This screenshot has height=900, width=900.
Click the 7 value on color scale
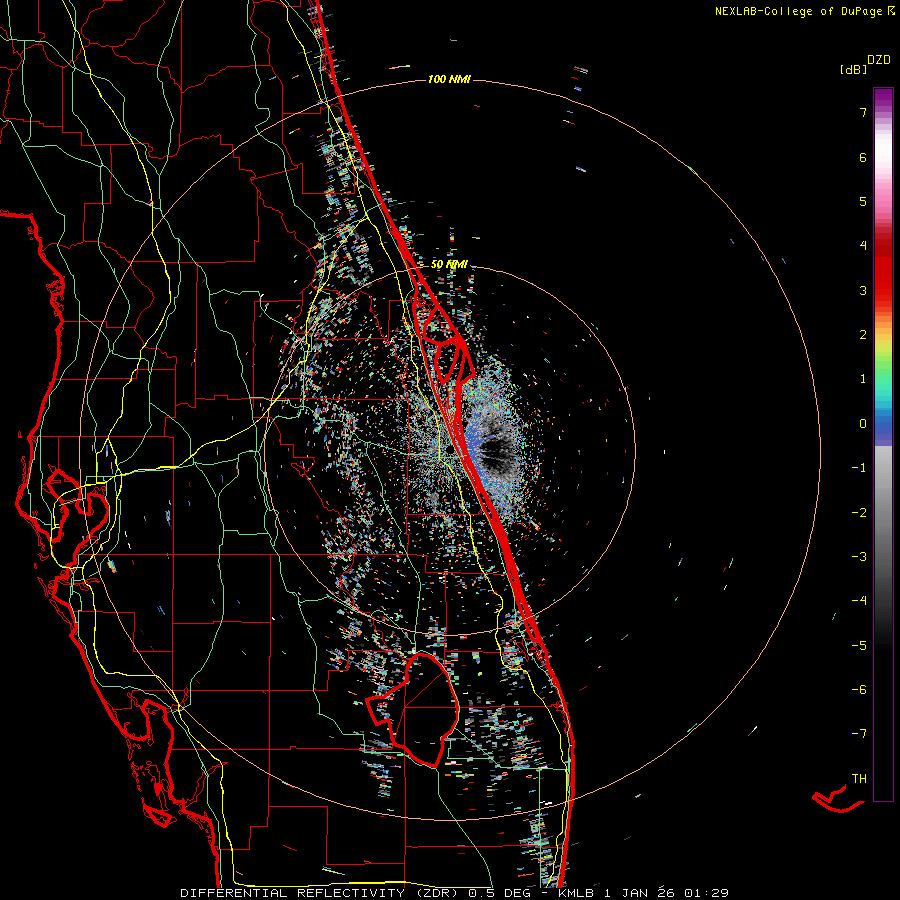tap(863, 112)
